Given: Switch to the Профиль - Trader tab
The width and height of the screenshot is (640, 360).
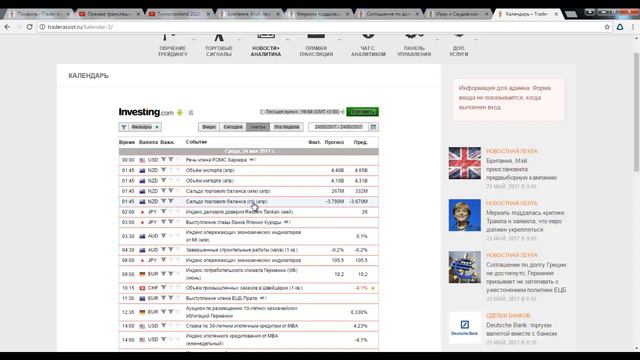Looking at the screenshot, I should point(39,14).
